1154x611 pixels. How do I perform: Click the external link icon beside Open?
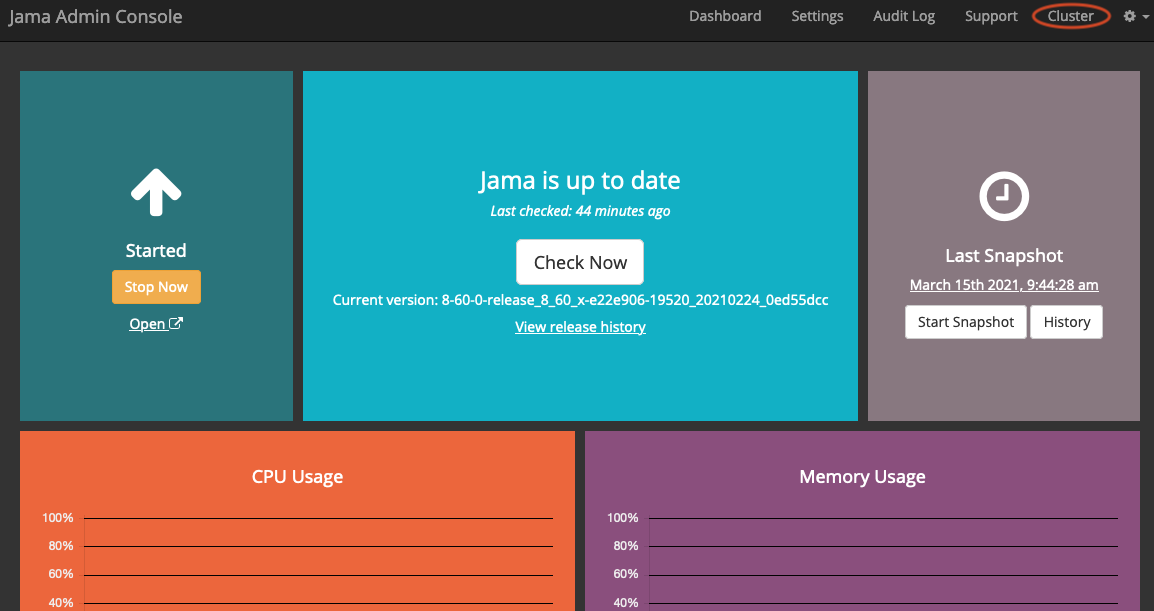(176, 323)
